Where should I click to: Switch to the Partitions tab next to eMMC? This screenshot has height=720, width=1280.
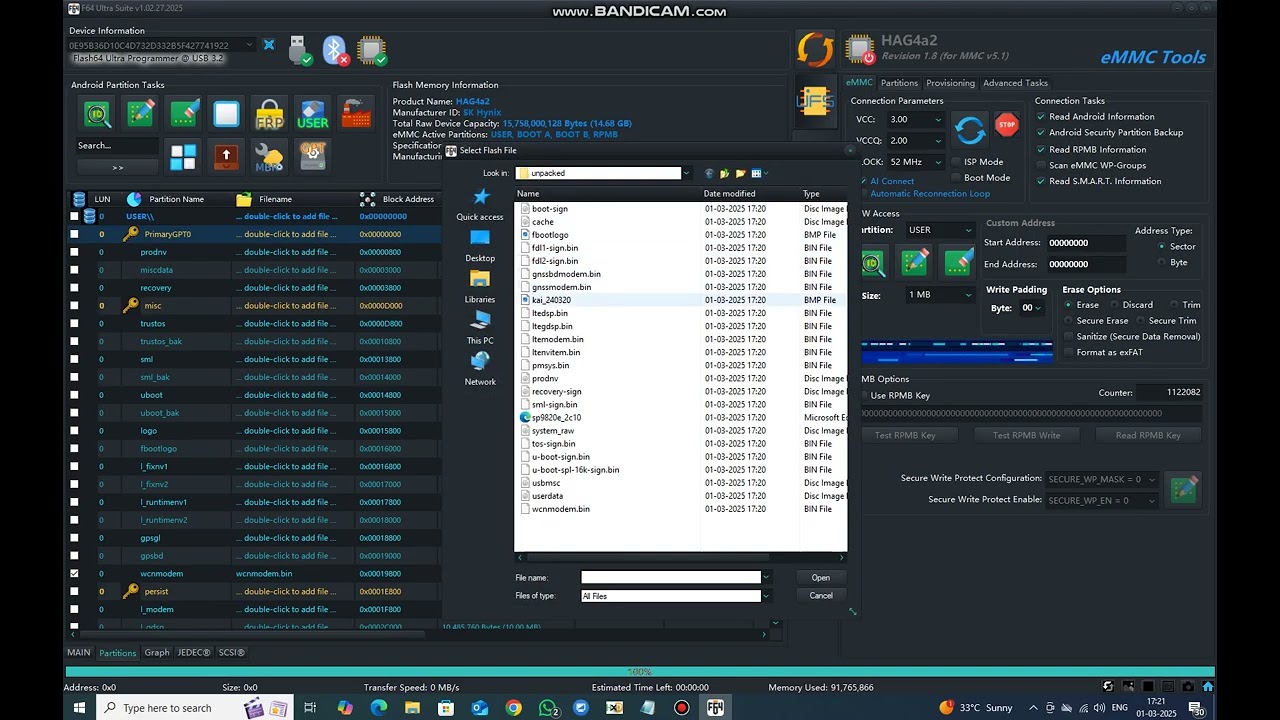pyautogui.click(x=900, y=83)
